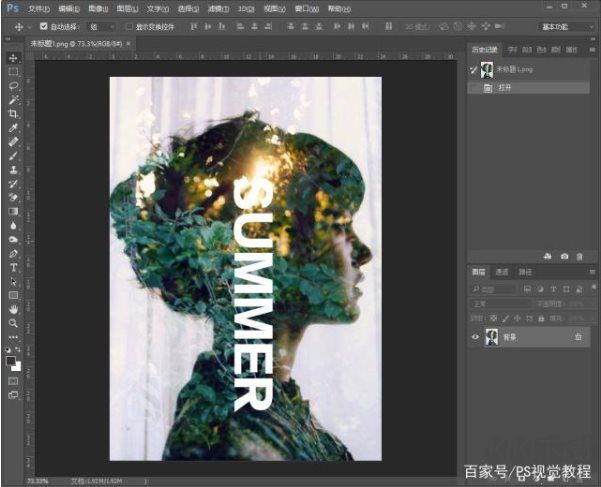Image resolution: width=601 pixels, height=487 pixels.
Task: Click the 打开 history step
Action: [505, 88]
